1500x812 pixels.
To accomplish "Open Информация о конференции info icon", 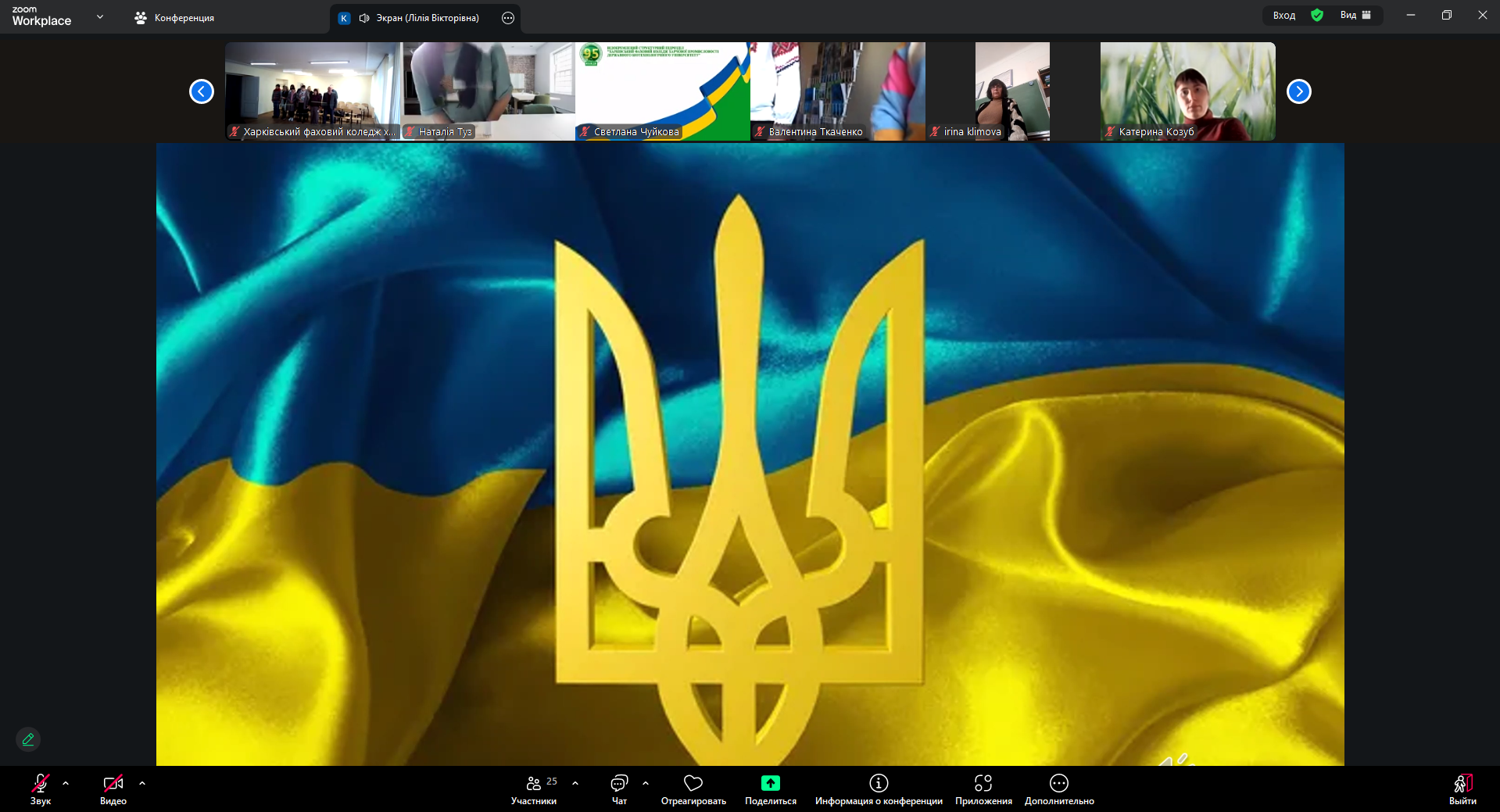I will point(879,783).
